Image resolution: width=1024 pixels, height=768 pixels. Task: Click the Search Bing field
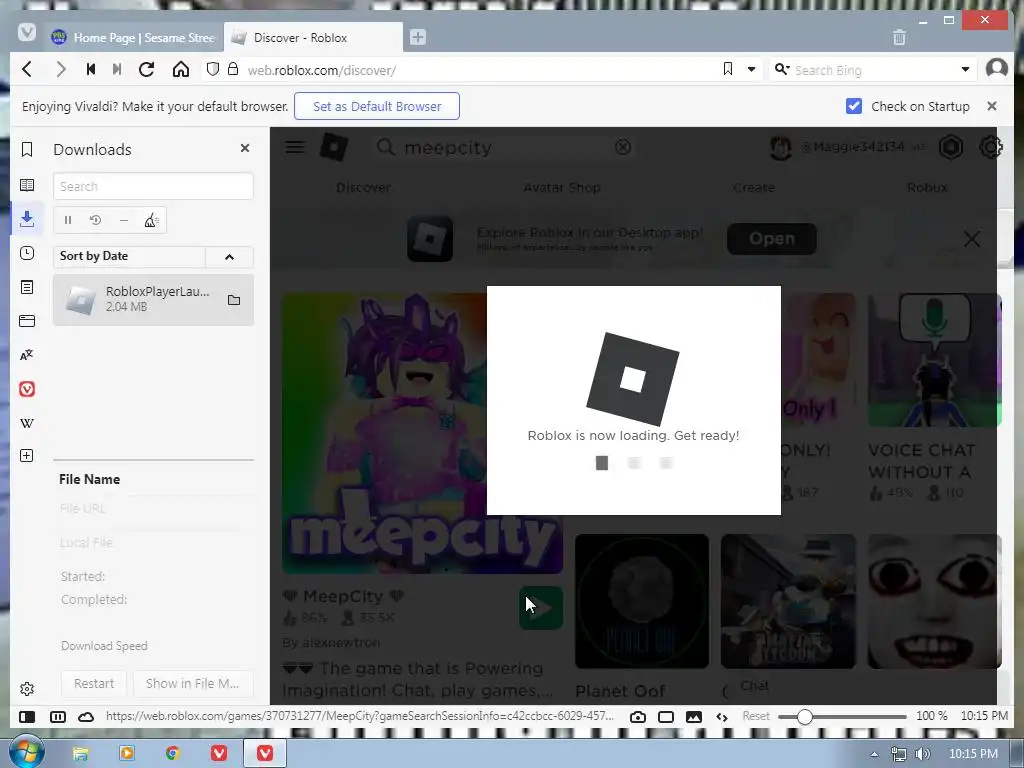874,69
